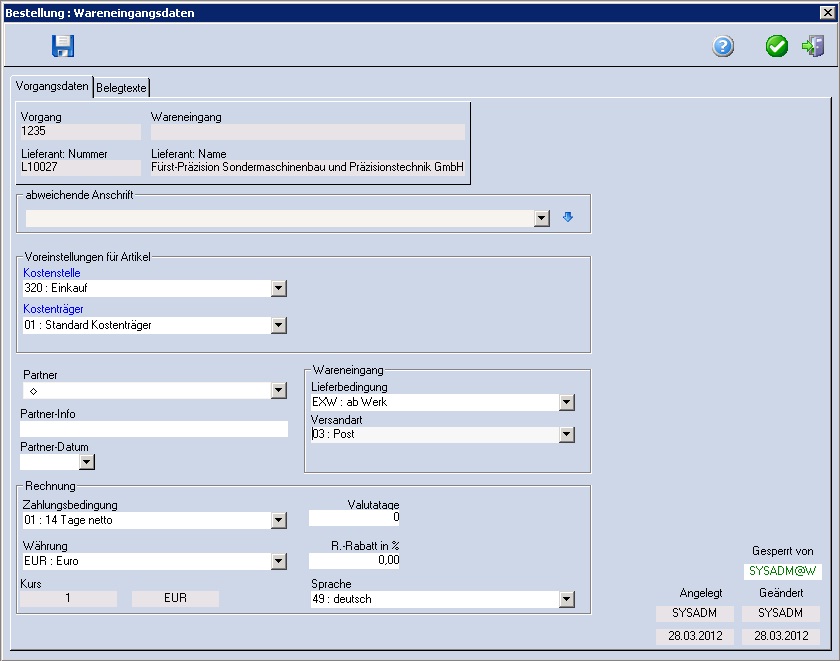840x661 pixels.
Task: Open the Kostenstelle dropdown list
Action: 279,289
